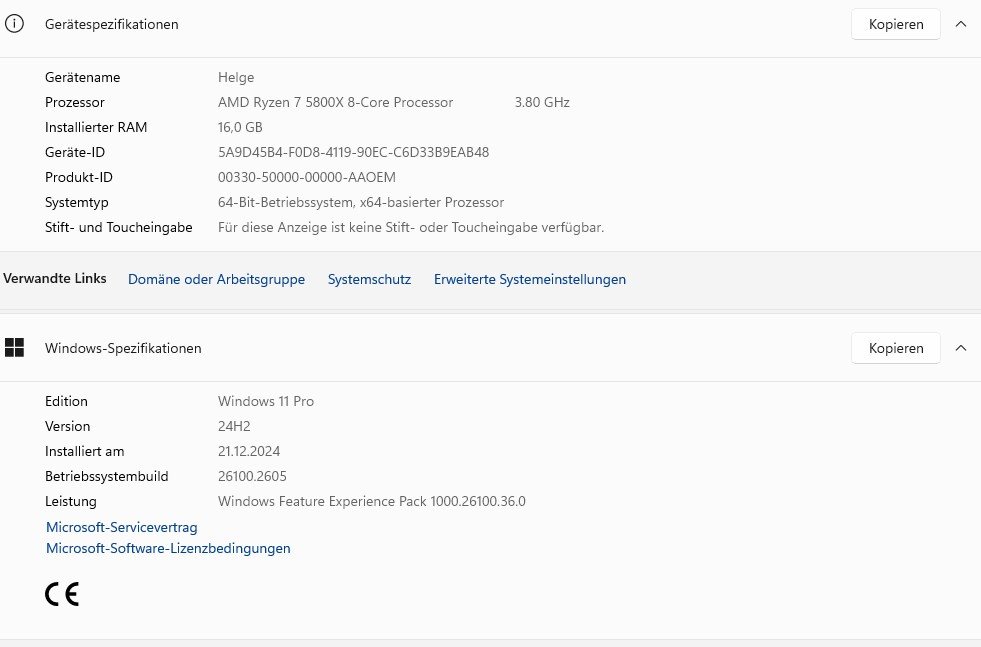This screenshot has width=981, height=647.
Task: Select version value 24H2
Action: point(234,426)
